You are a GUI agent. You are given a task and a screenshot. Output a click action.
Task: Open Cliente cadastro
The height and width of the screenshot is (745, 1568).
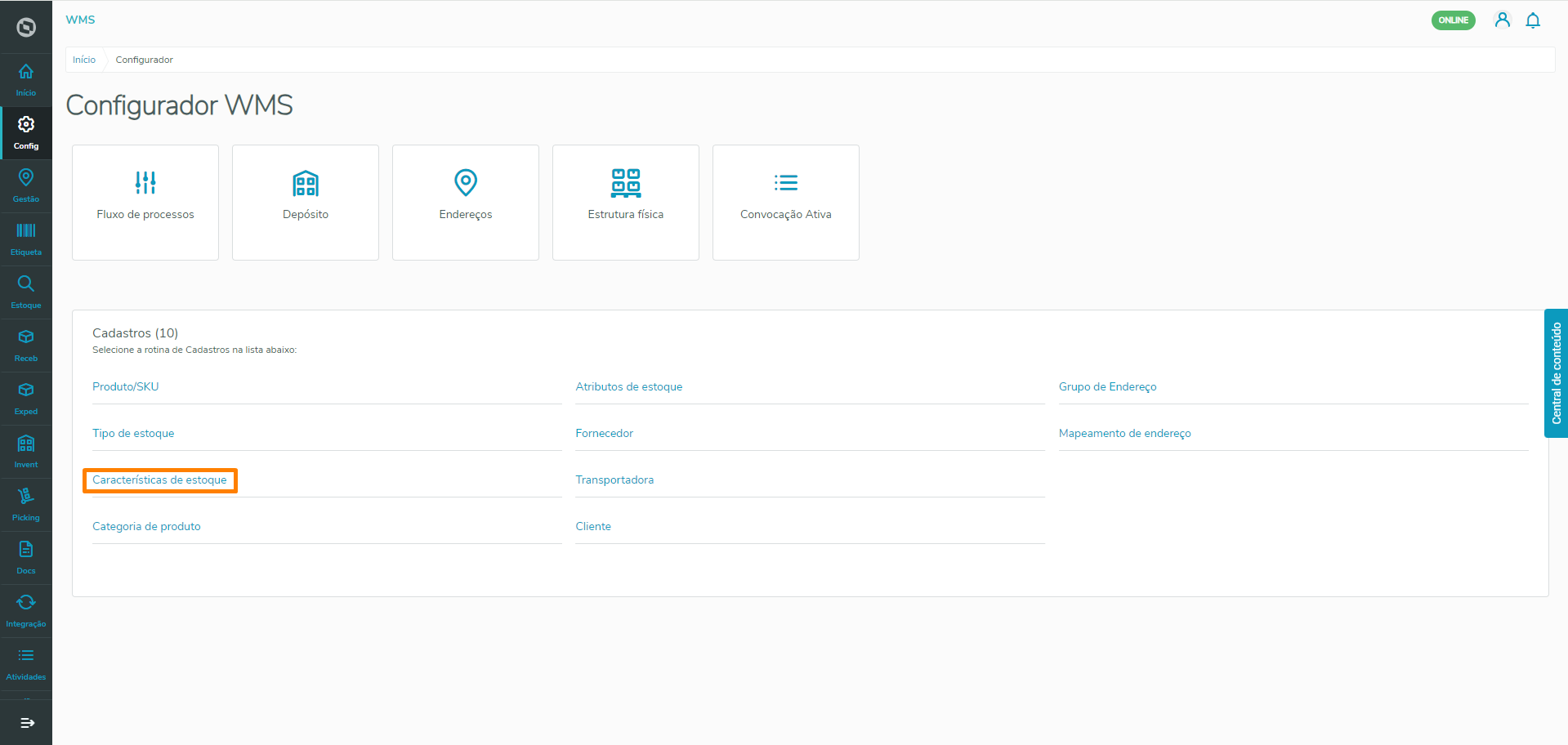click(x=593, y=526)
